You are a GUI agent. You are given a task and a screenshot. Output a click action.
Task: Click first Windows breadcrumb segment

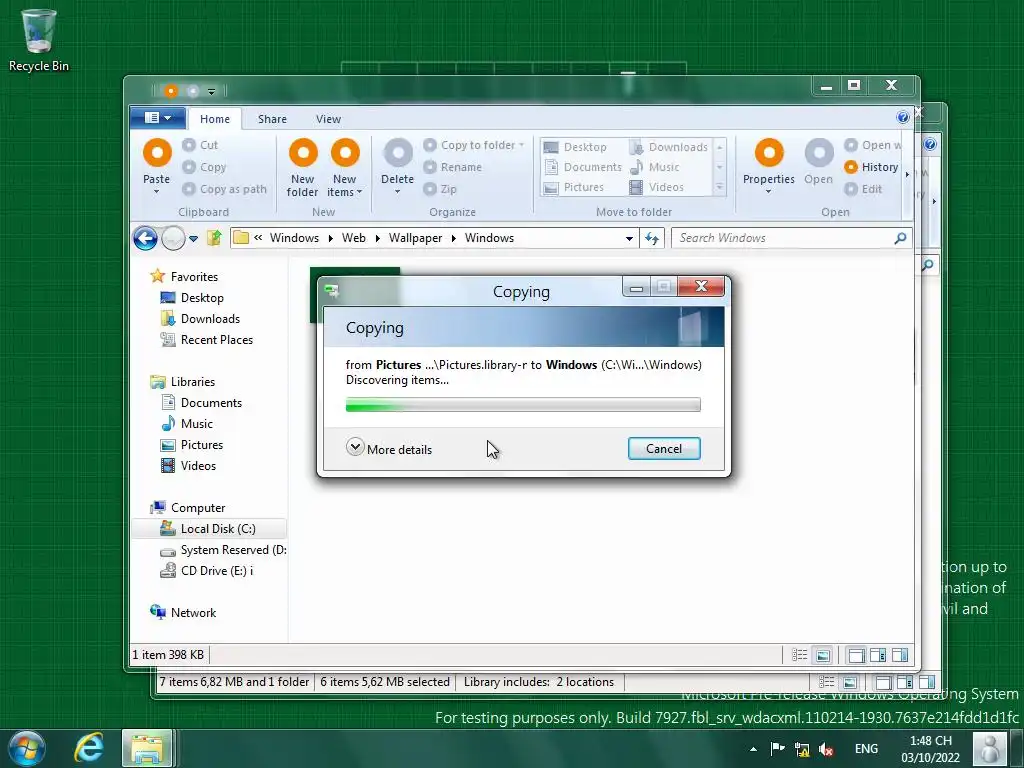(x=295, y=238)
